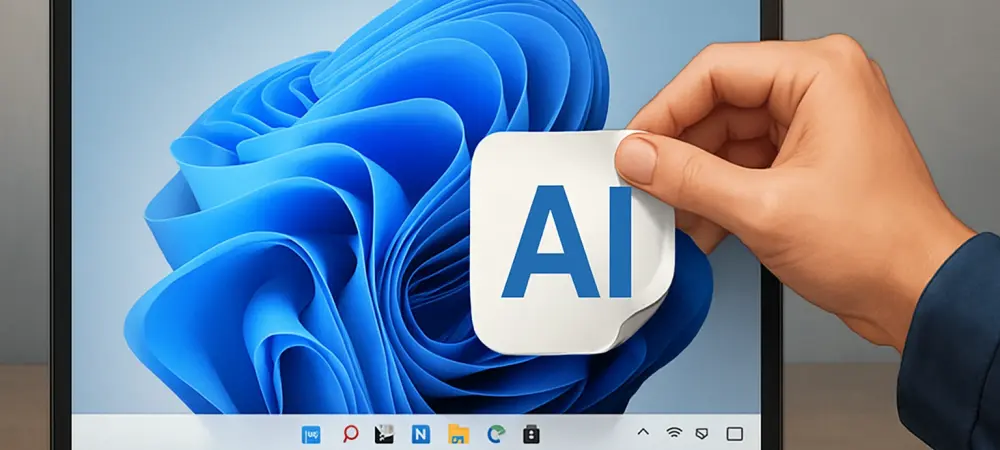Click the letter A on the sticker

click(543, 242)
